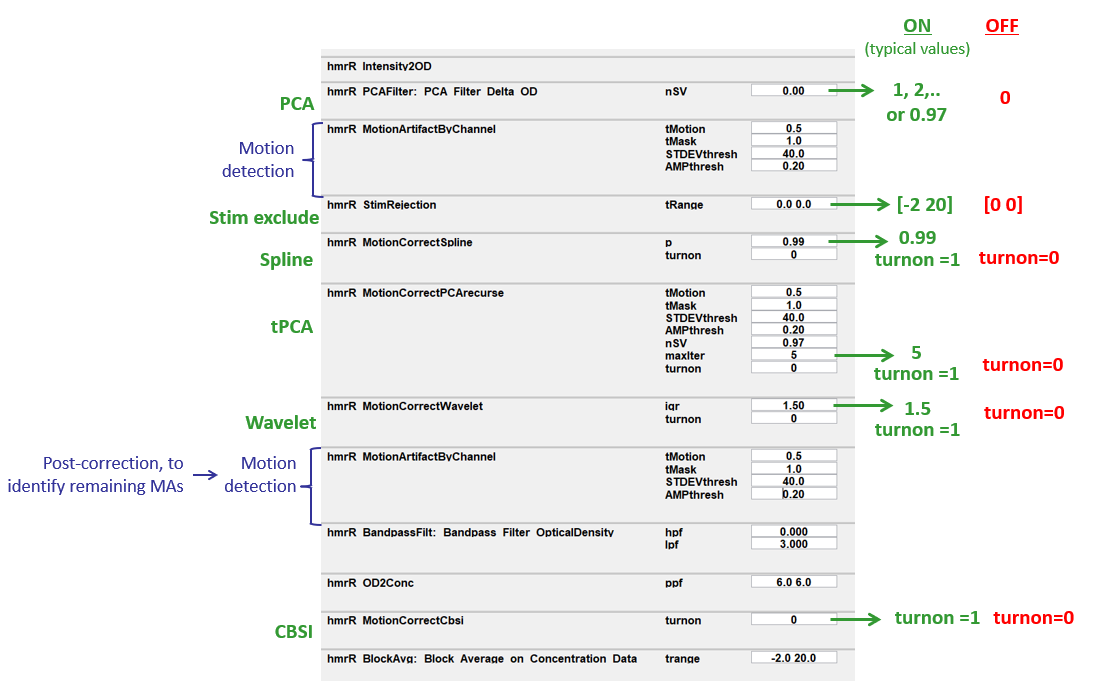1095x695 pixels.
Task: Click AMPthresh field in post-correction MotionArtifactByChannel
Action: point(793,494)
